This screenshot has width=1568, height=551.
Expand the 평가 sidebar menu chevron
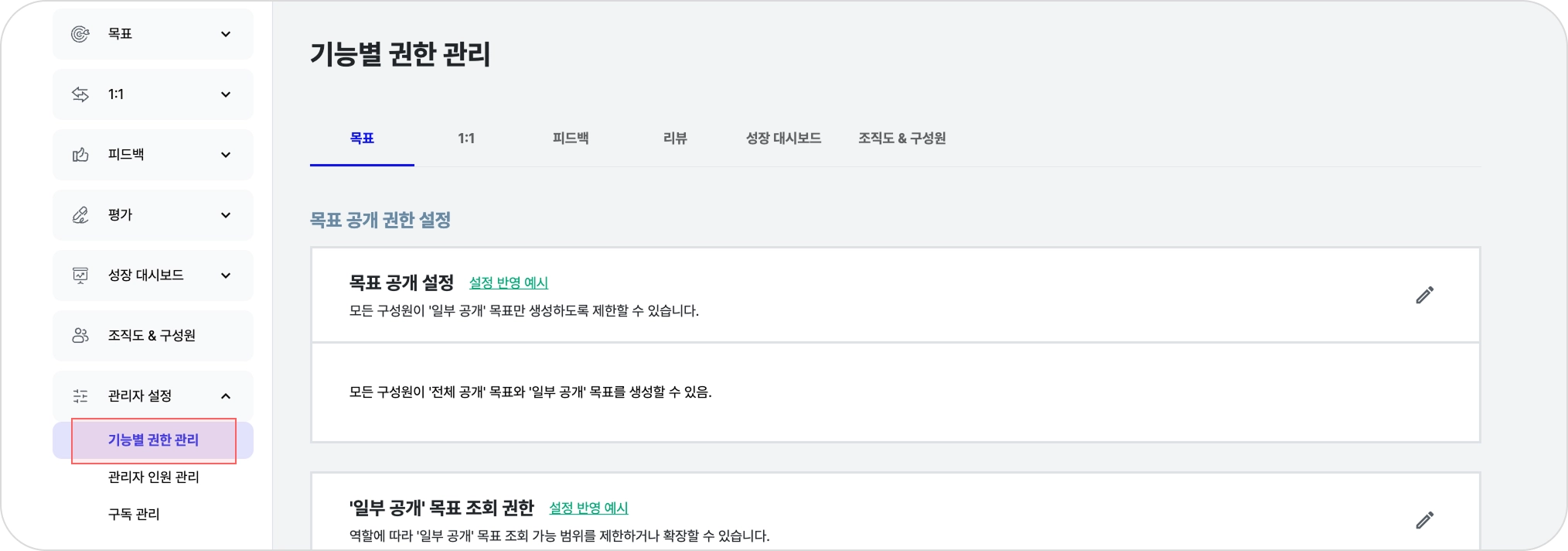point(226,215)
